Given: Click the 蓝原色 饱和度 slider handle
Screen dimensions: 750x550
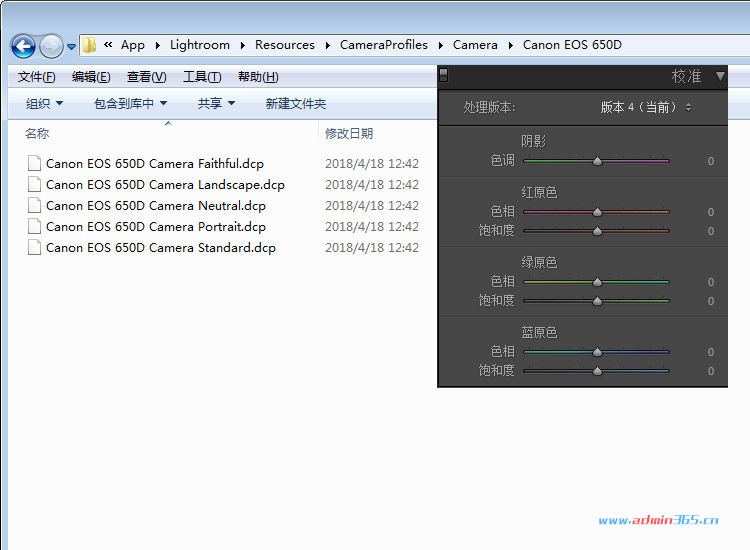Looking at the screenshot, I should coord(597,371).
